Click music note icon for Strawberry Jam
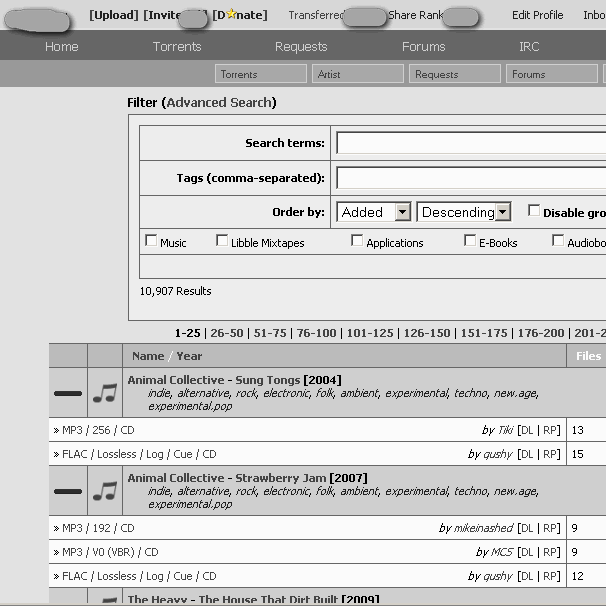The height and width of the screenshot is (606, 606). pyautogui.click(x=105, y=491)
